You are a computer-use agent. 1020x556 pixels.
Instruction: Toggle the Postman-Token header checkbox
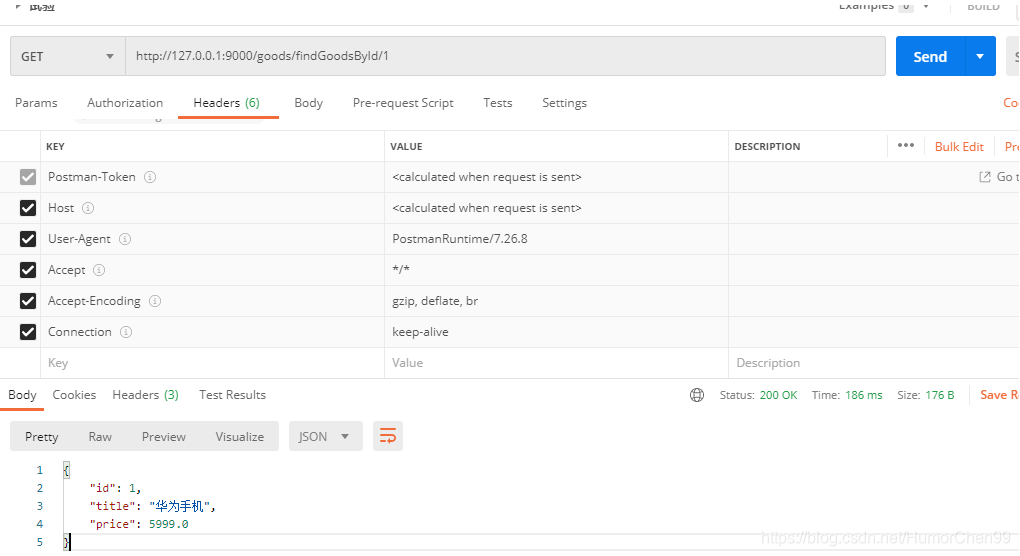click(28, 177)
